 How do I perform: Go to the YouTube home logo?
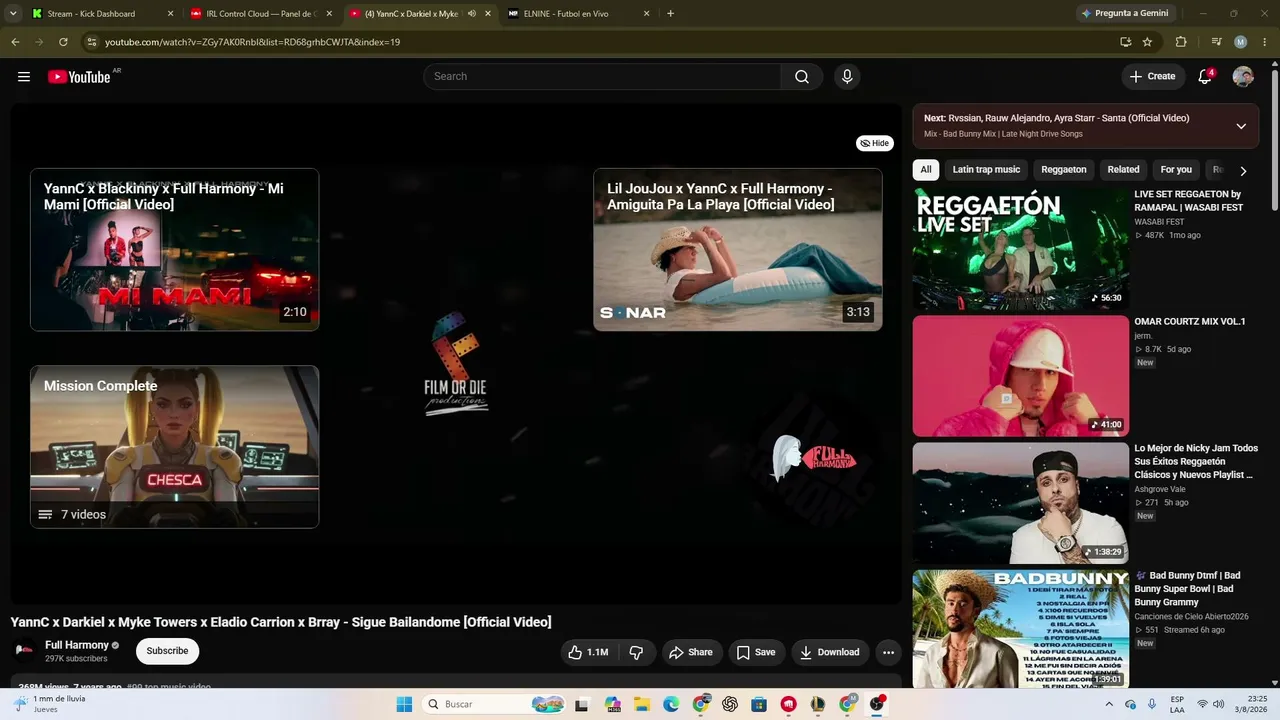79,77
